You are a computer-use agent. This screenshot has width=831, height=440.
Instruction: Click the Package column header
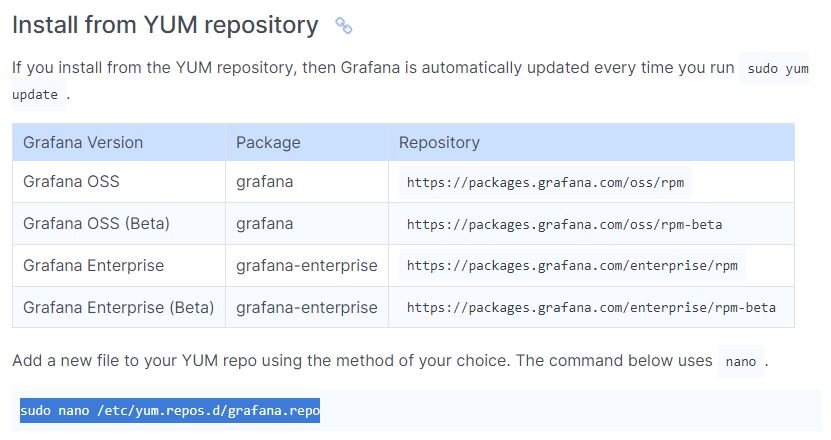point(268,142)
